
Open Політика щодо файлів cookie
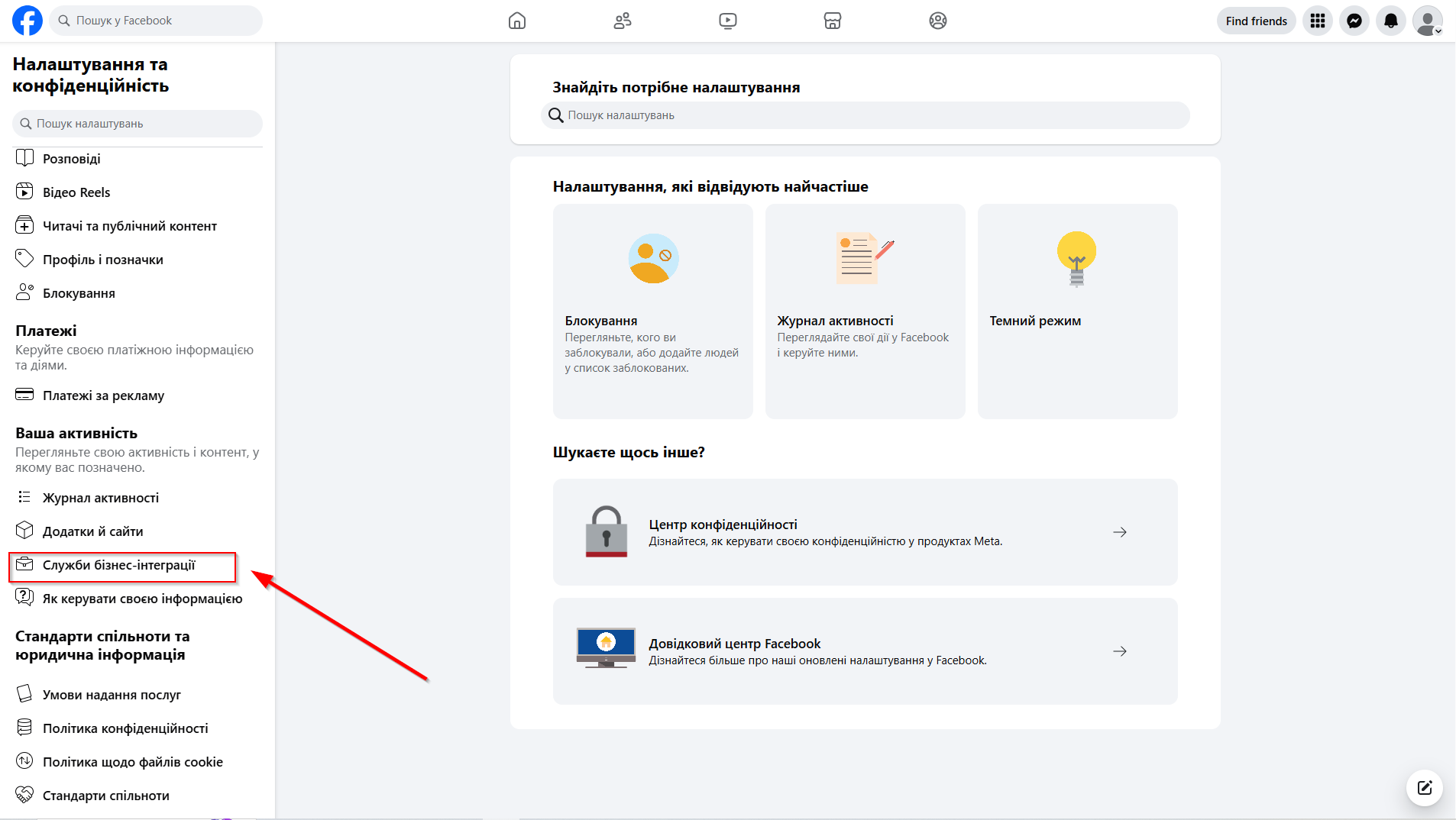(138, 762)
